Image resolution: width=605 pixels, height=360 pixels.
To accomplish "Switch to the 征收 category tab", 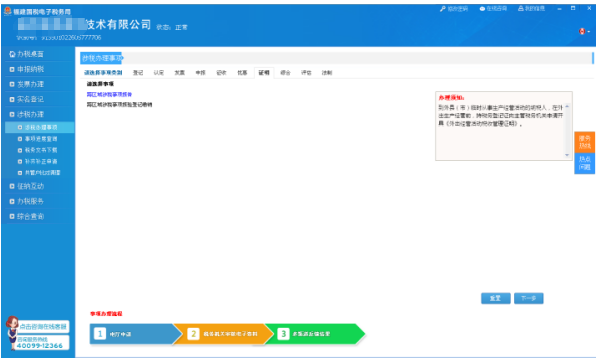I will click(221, 73).
